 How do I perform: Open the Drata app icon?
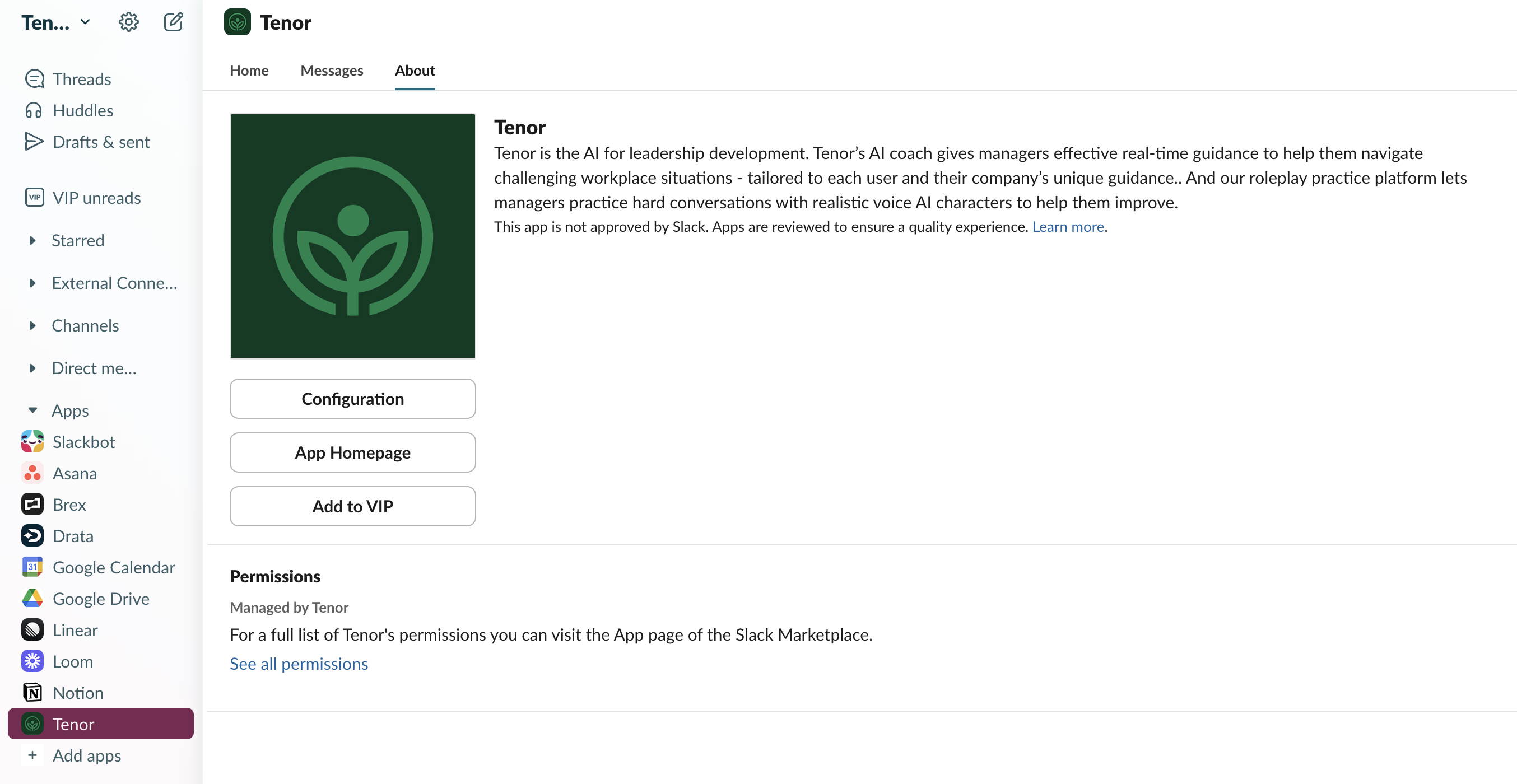point(32,535)
